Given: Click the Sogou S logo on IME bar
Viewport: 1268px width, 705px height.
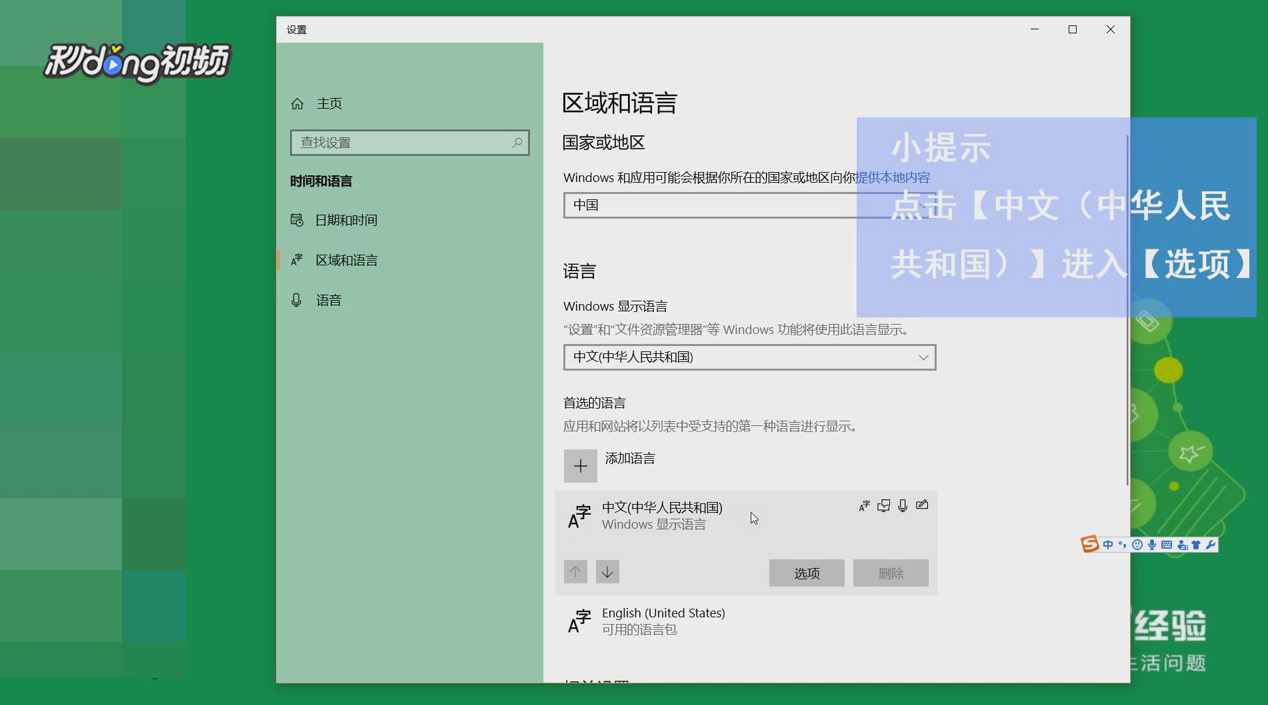Looking at the screenshot, I should (1090, 544).
